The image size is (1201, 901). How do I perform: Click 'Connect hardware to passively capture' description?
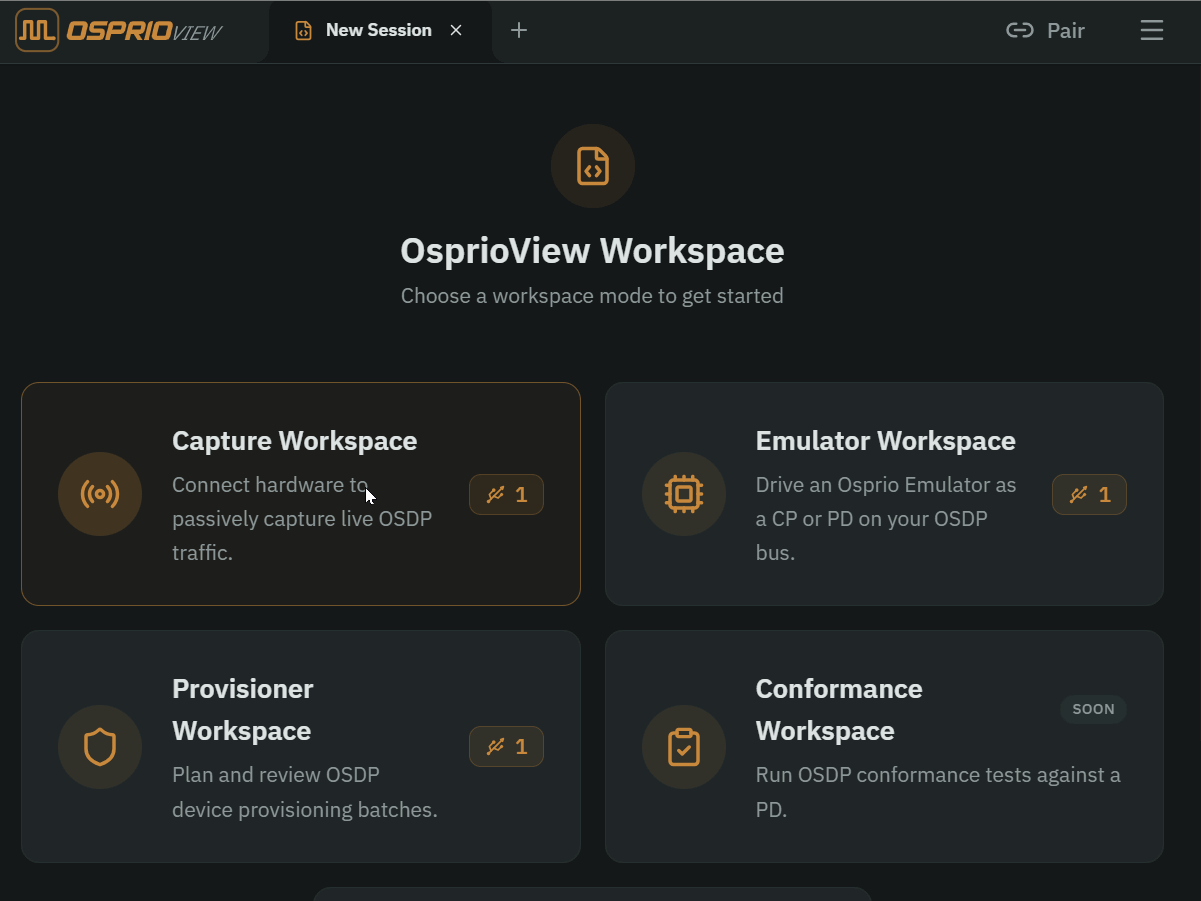pos(302,519)
